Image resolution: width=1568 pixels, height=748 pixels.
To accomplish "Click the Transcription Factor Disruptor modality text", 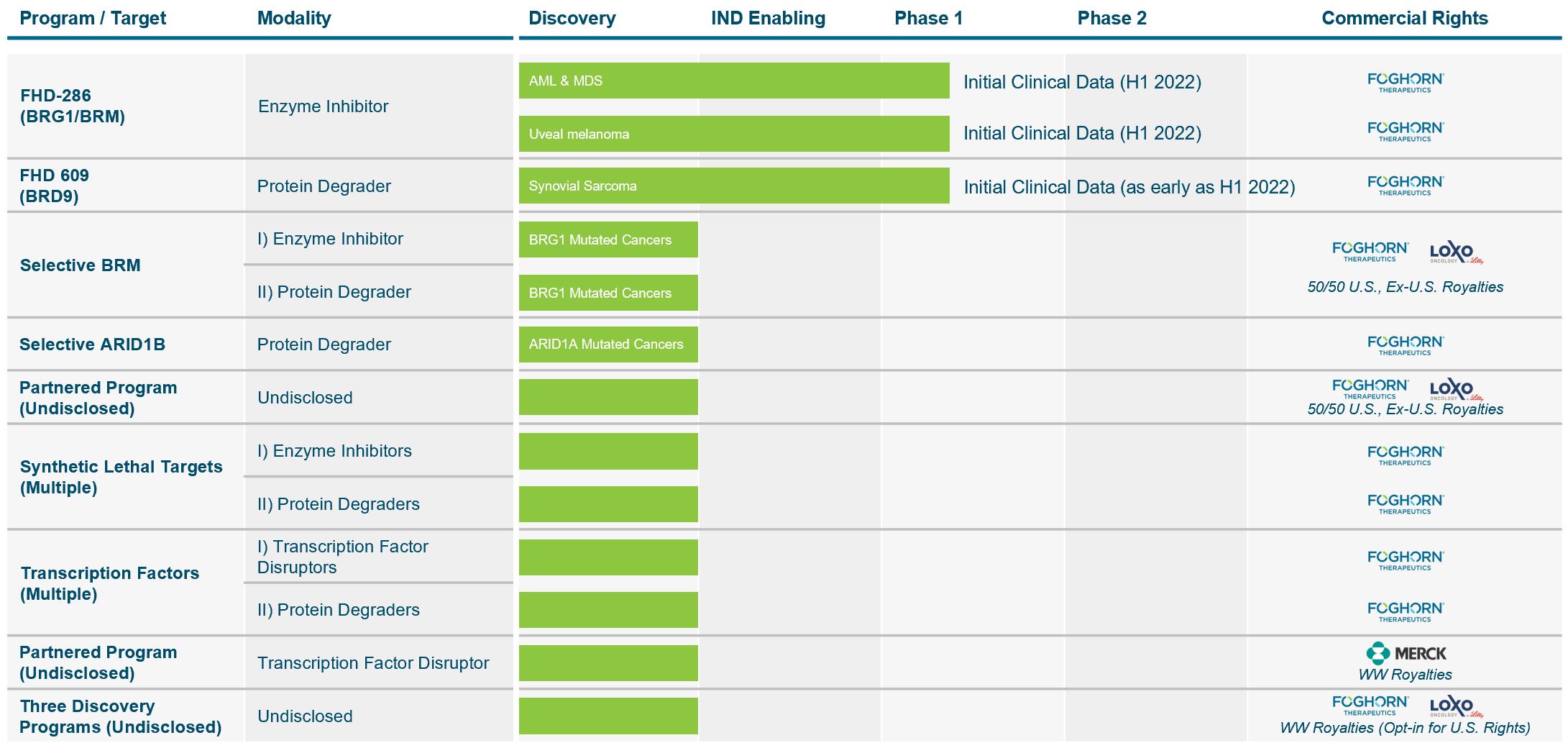I will point(373,663).
